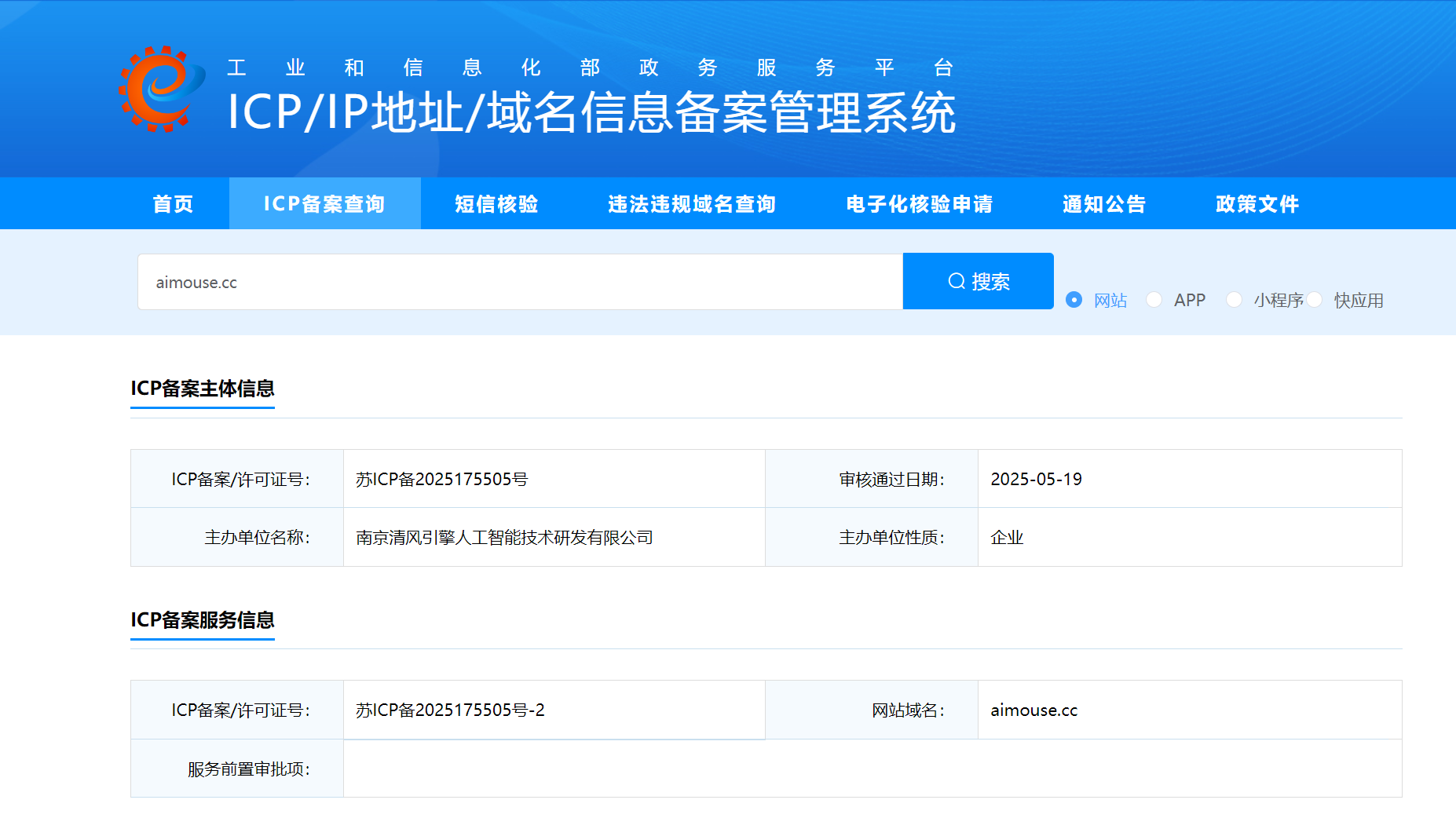
Task: Click the 主办单位性质 label
Action: point(892,538)
